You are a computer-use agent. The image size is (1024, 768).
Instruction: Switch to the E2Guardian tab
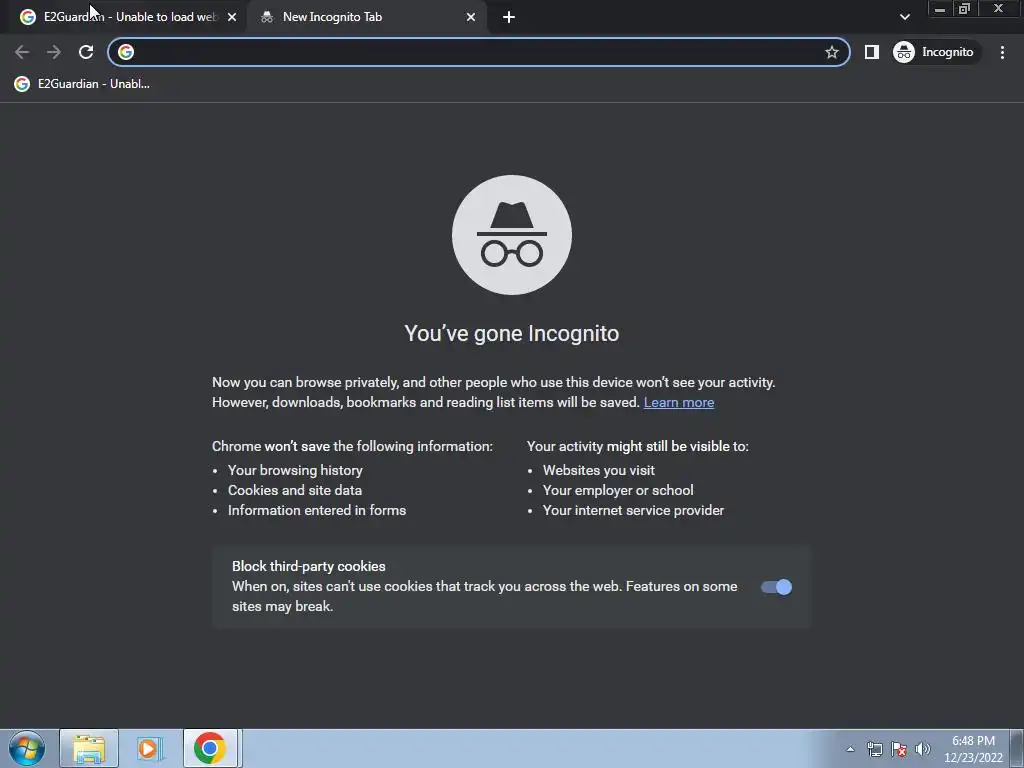[x=129, y=17]
